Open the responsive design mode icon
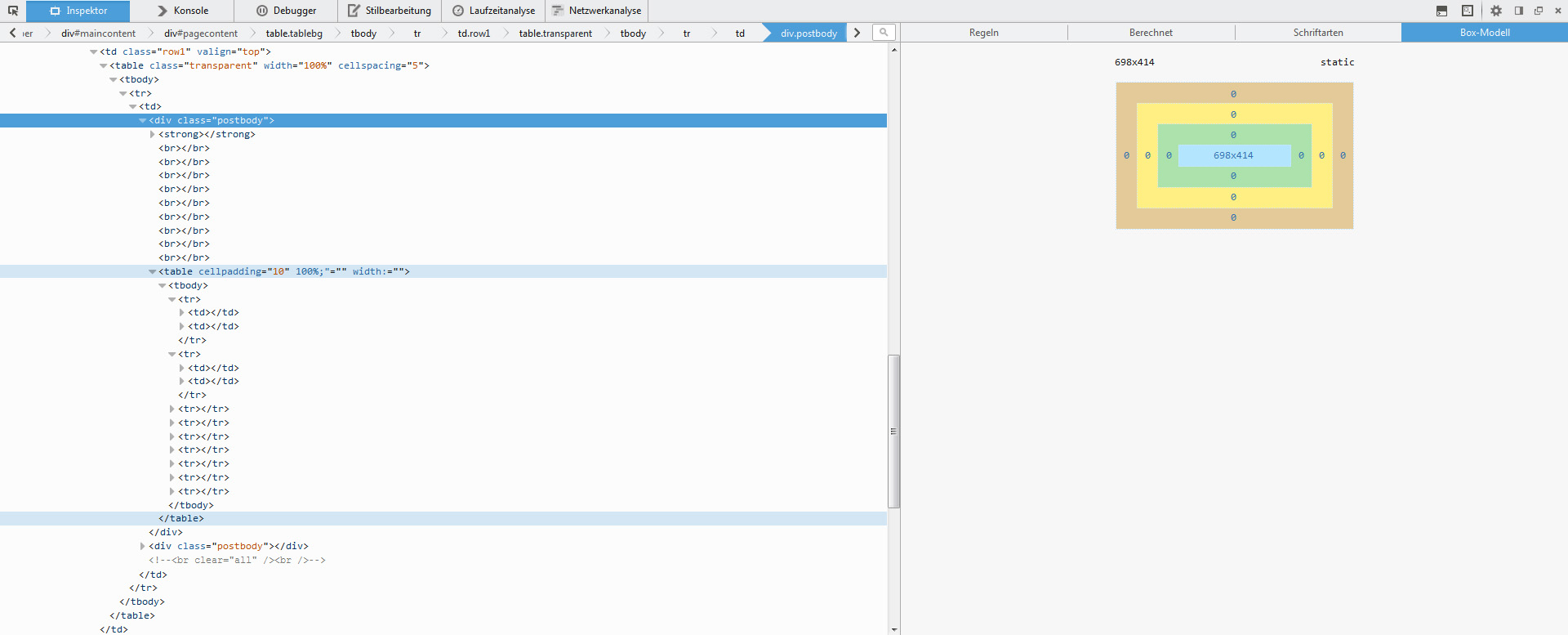Screen dimensions: 1568x635 tap(1468, 11)
